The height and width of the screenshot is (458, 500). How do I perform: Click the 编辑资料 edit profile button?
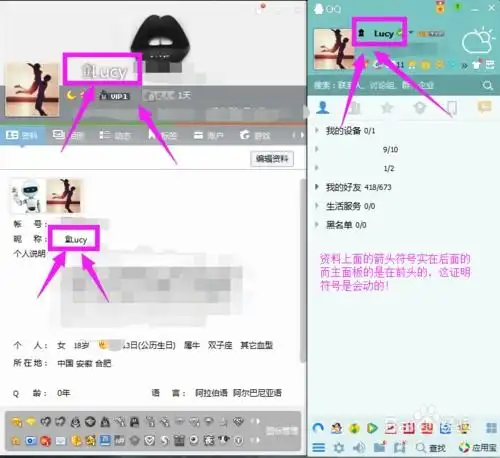[272, 159]
